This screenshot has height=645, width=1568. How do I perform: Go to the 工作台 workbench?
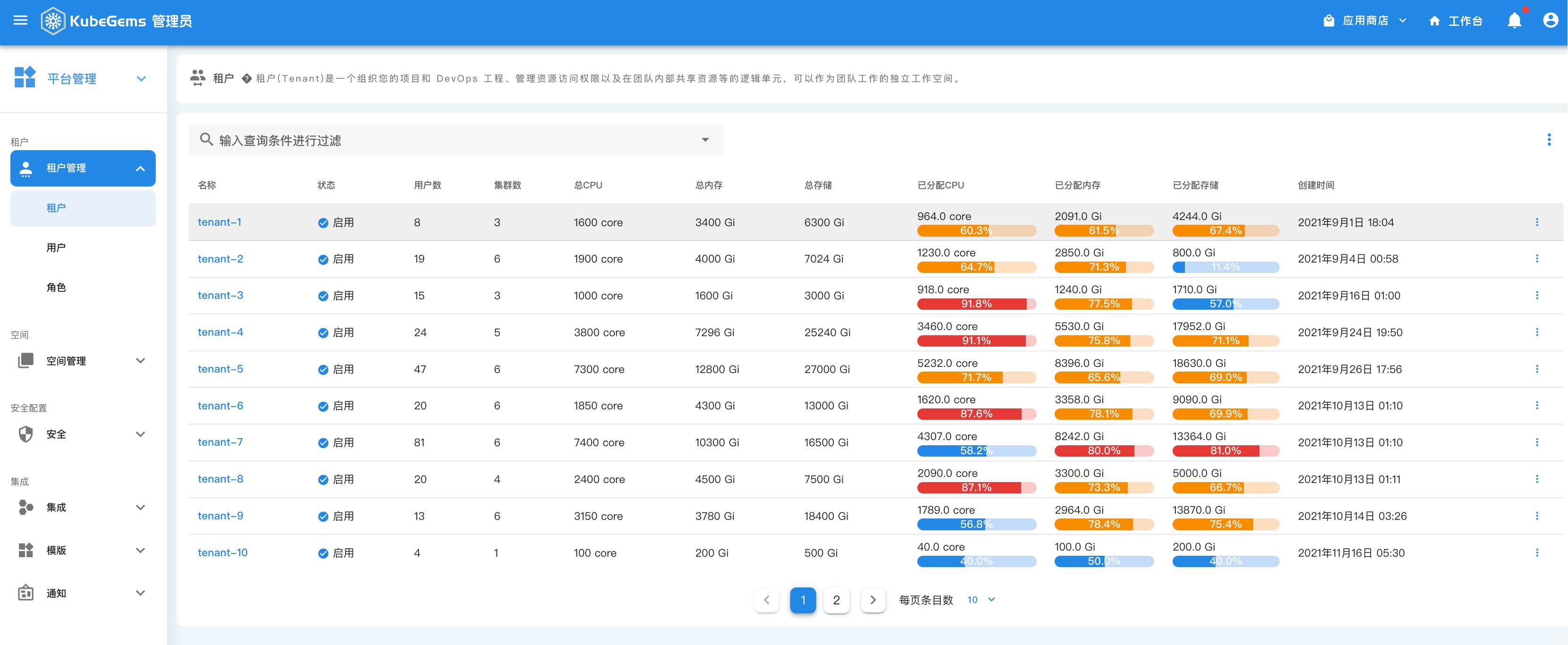(1455, 21)
